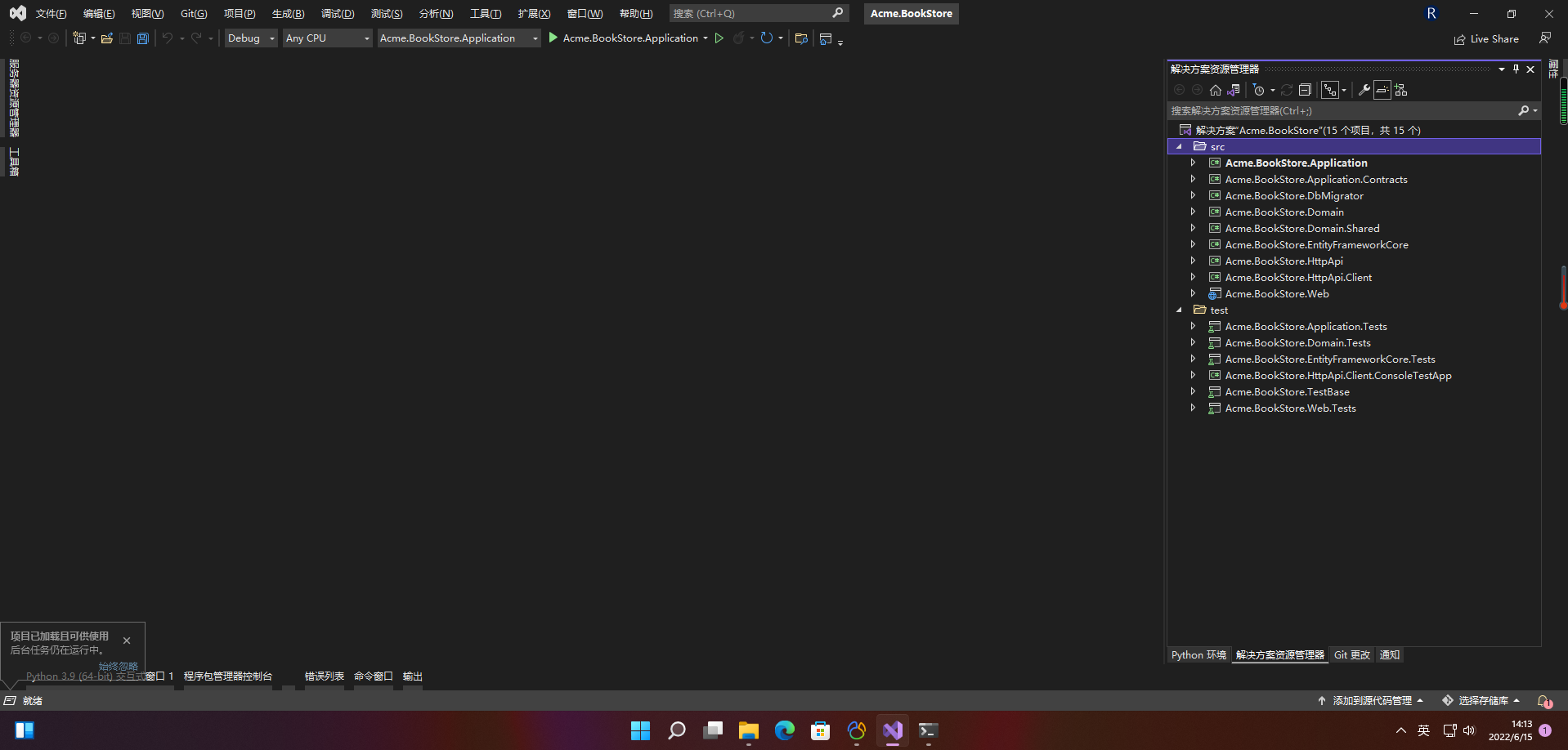Open the 调试(D) menu
The width and height of the screenshot is (1568, 750).
pos(338,14)
